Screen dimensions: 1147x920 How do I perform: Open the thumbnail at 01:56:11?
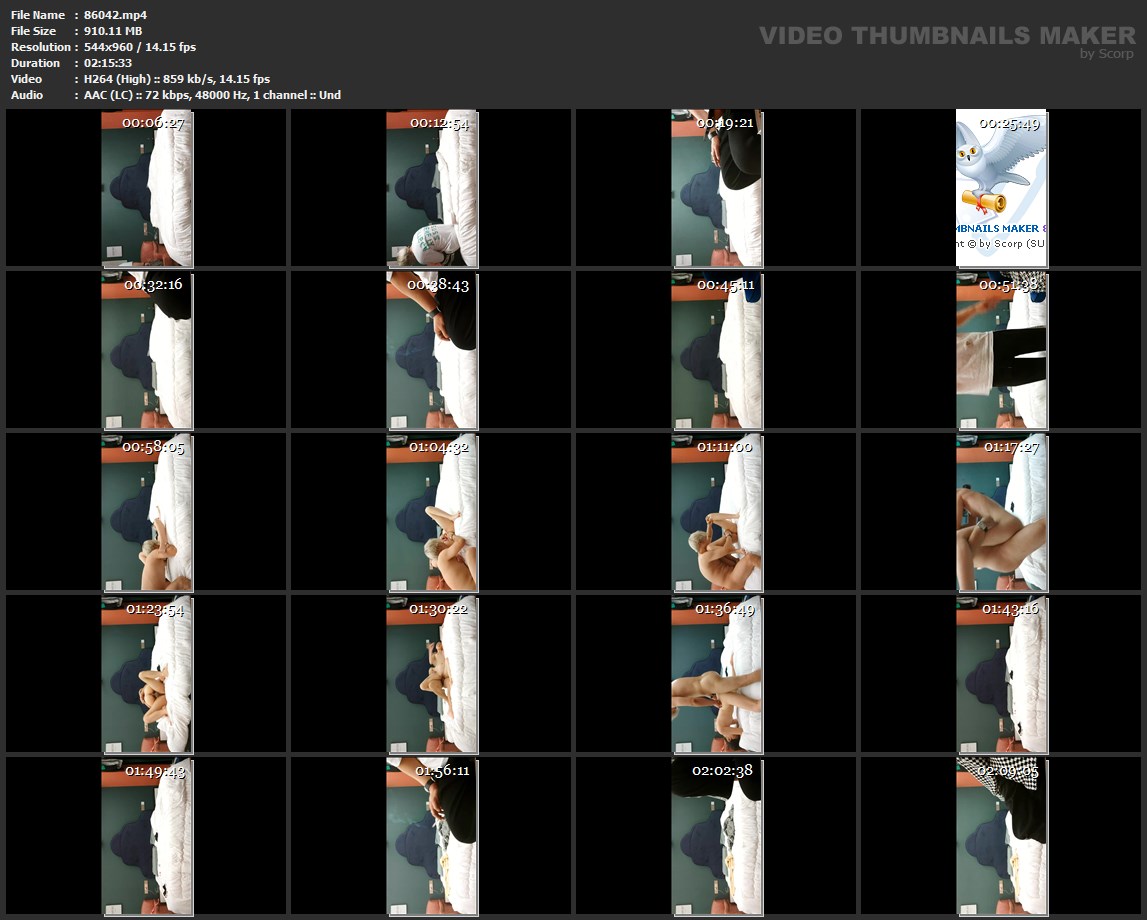pyautogui.click(x=431, y=836)
